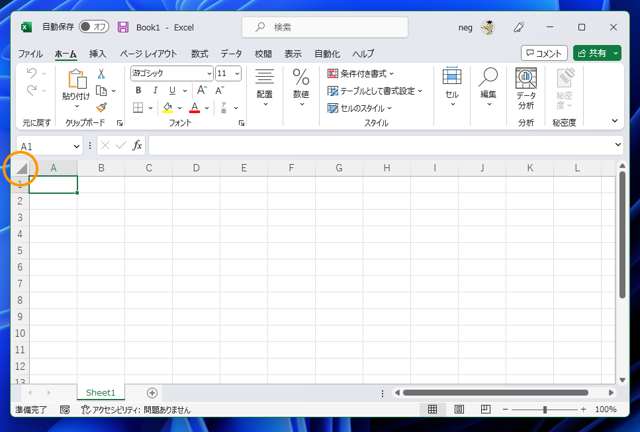Toggle Bold formatting
Image resolution: width=640 pixels, height=432 pixels.
point(138,90)
